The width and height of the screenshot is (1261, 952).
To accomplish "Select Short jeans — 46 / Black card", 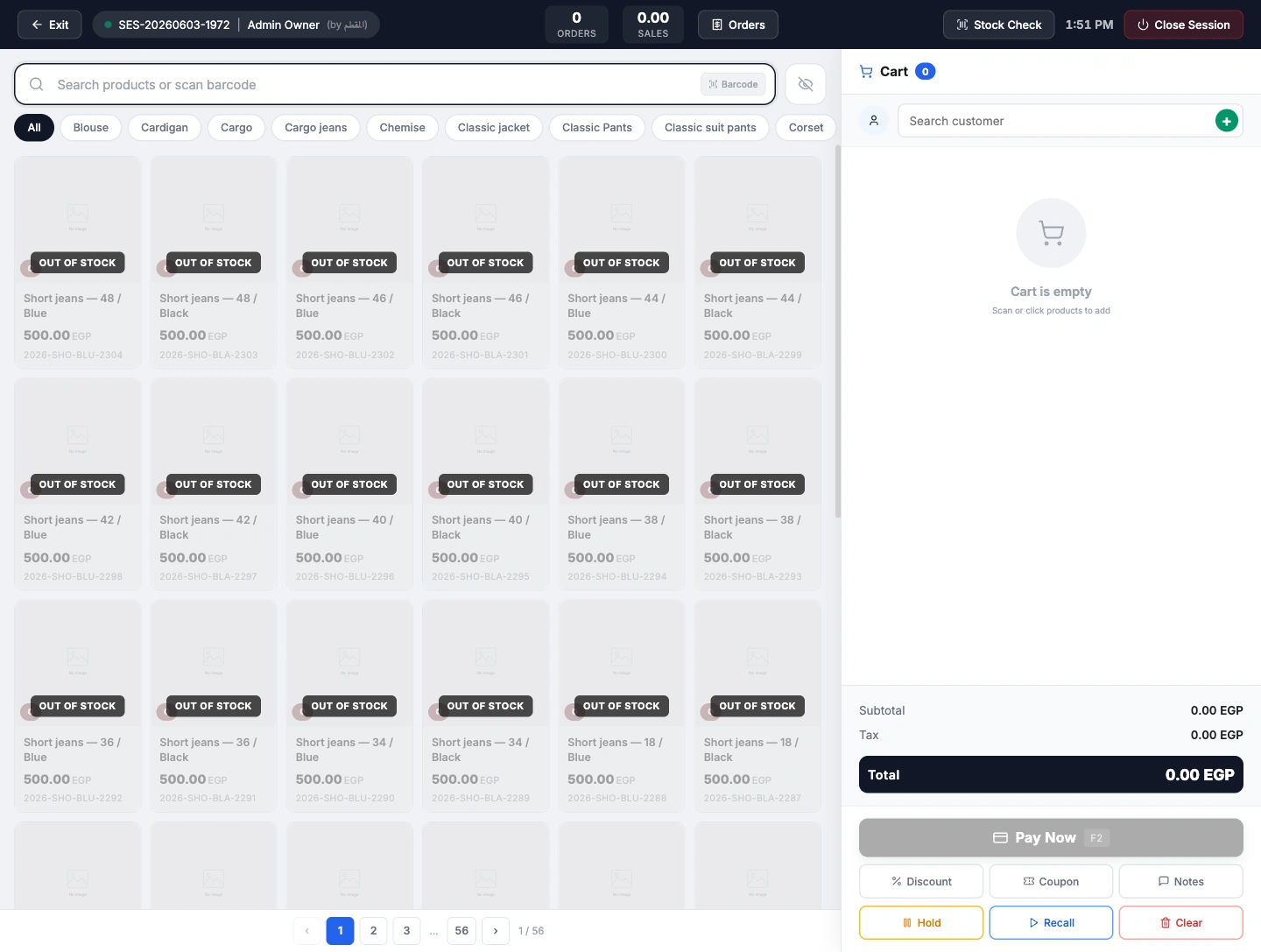I will pyautogui.click(x=486, y=263).
